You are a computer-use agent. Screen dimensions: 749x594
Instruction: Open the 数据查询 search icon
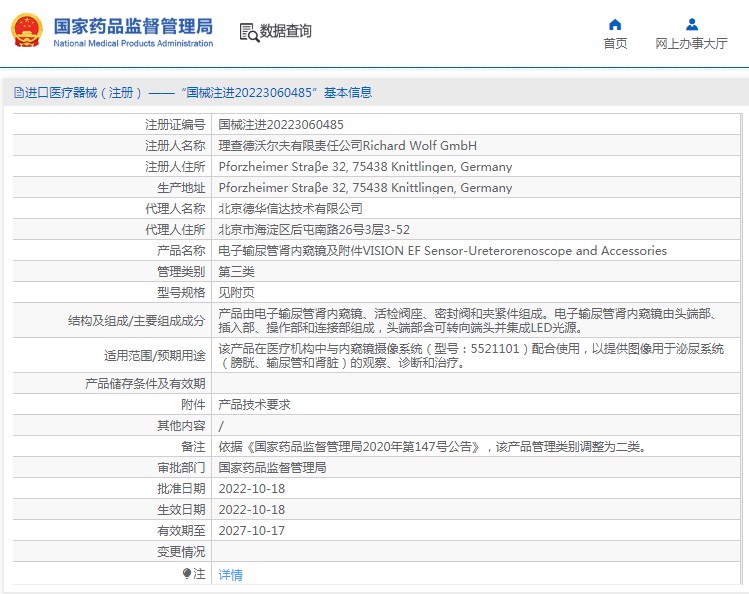tap(249, 32)
